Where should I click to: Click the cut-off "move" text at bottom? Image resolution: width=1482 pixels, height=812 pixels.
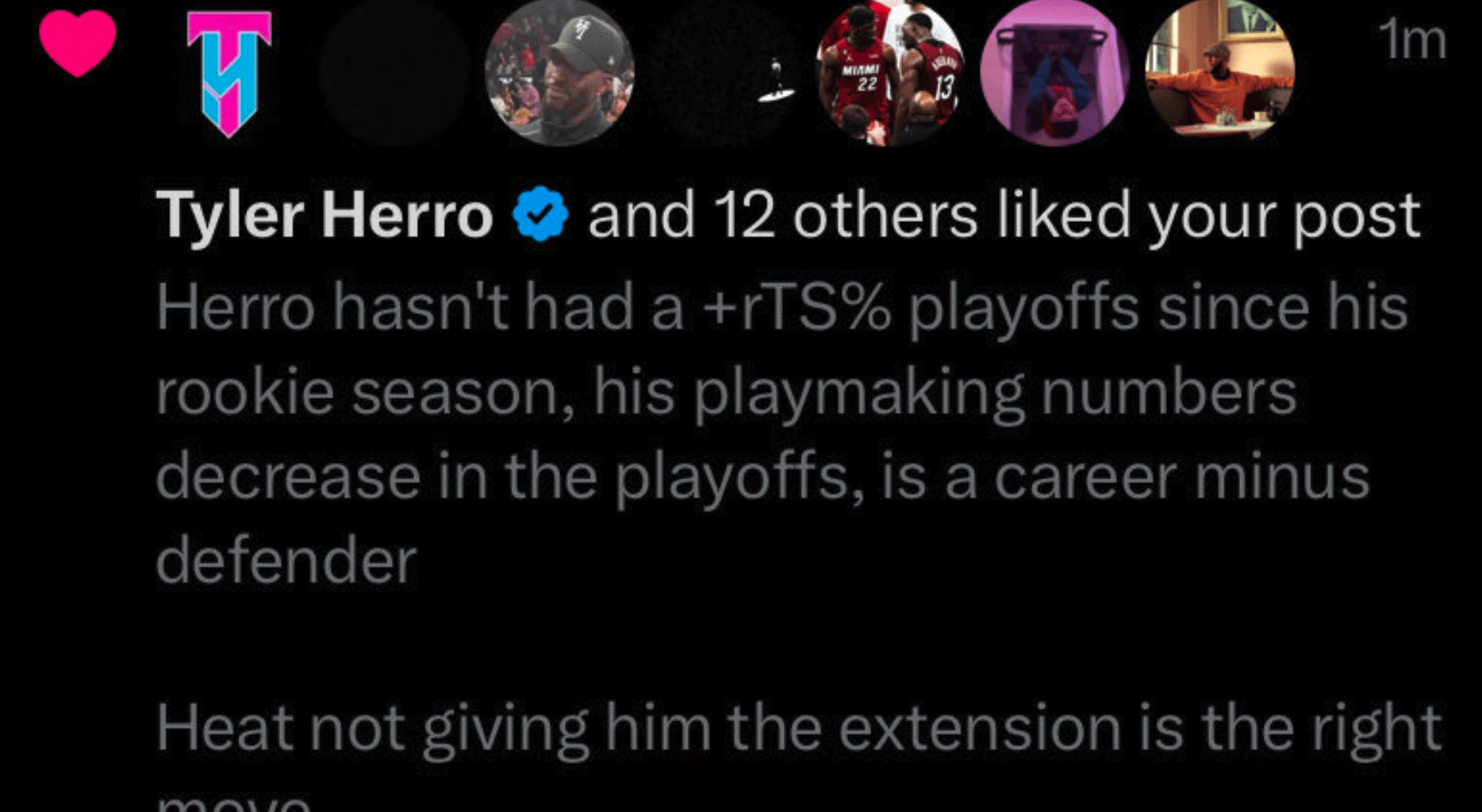pyautogui.click(x=233, y=802)
